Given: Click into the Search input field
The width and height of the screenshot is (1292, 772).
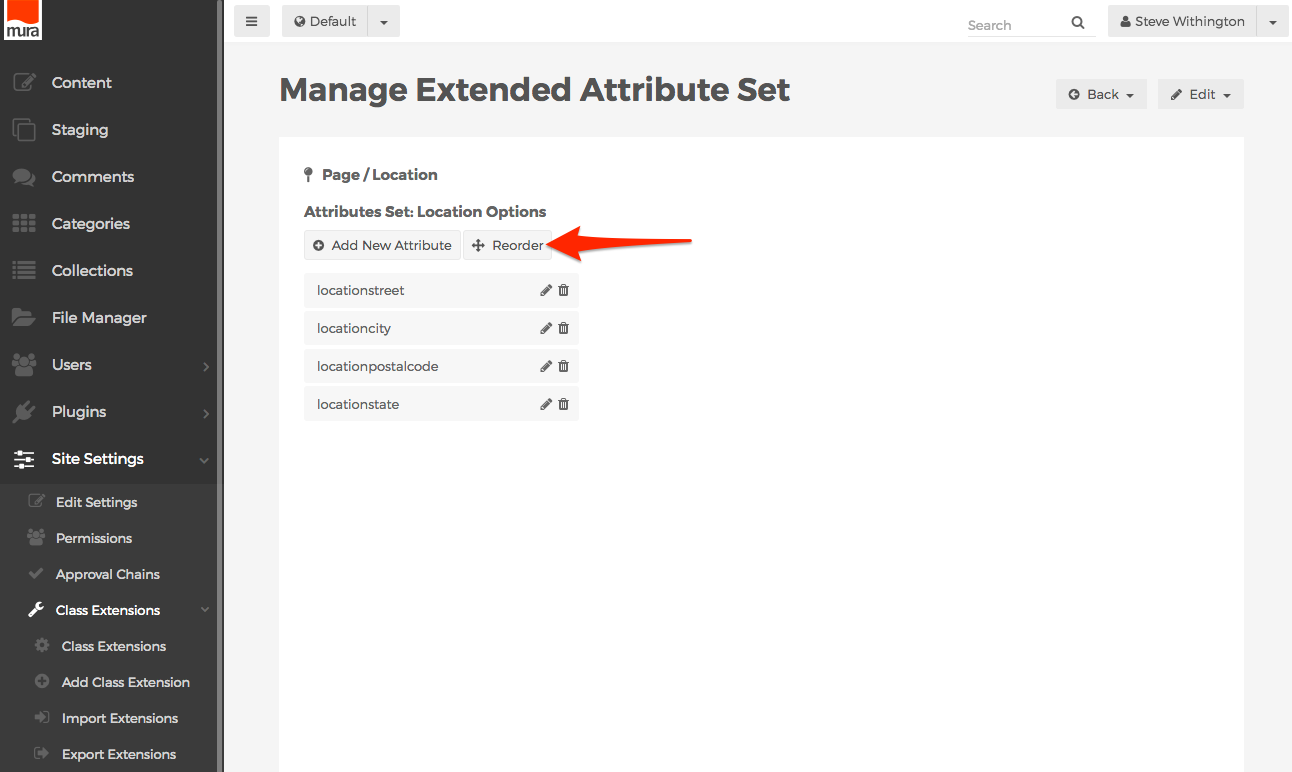Looking at the screenshot, I should [1014, 25].
